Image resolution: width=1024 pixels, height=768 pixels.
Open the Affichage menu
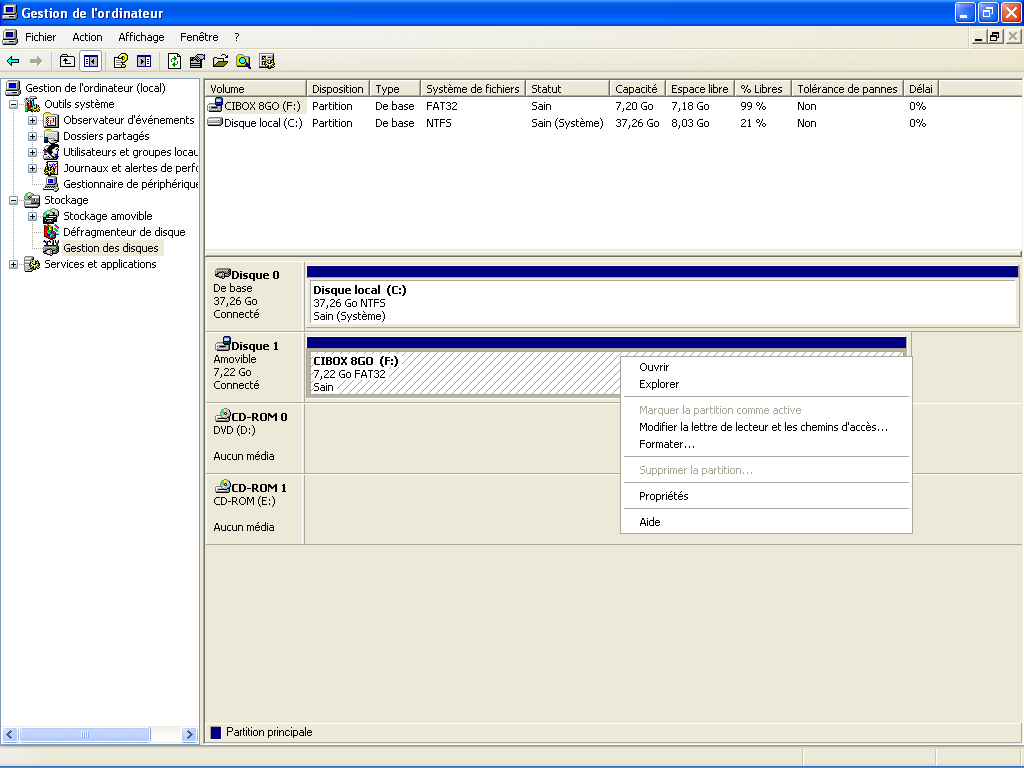click(141, 37)
